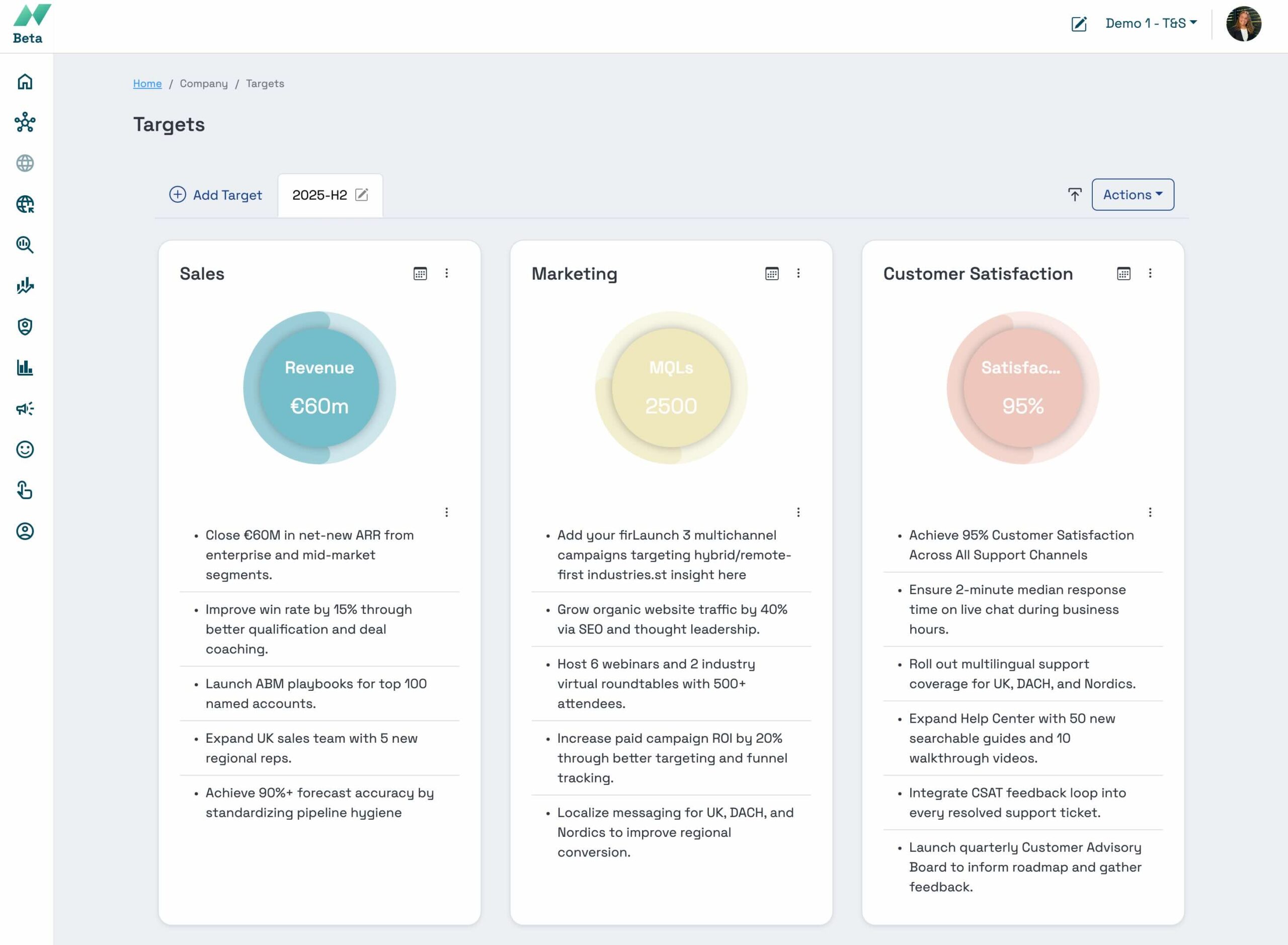Click the shield user sidebar icon

pos(25,327)
